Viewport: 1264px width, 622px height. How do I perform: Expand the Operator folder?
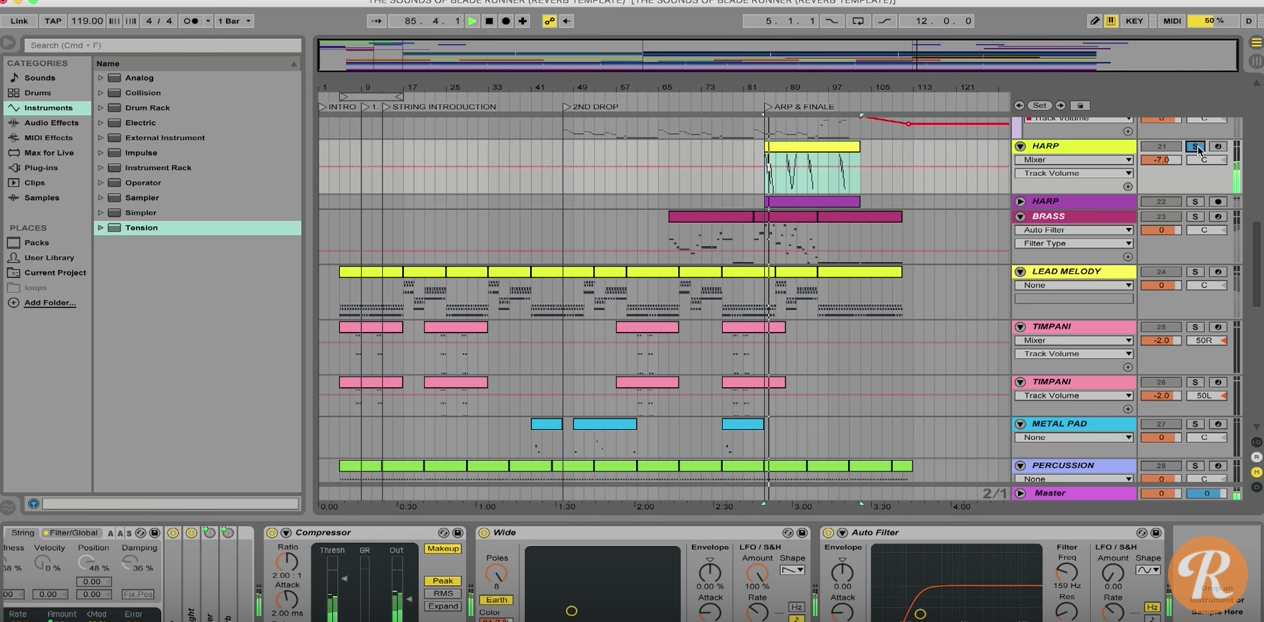point(100,183)
